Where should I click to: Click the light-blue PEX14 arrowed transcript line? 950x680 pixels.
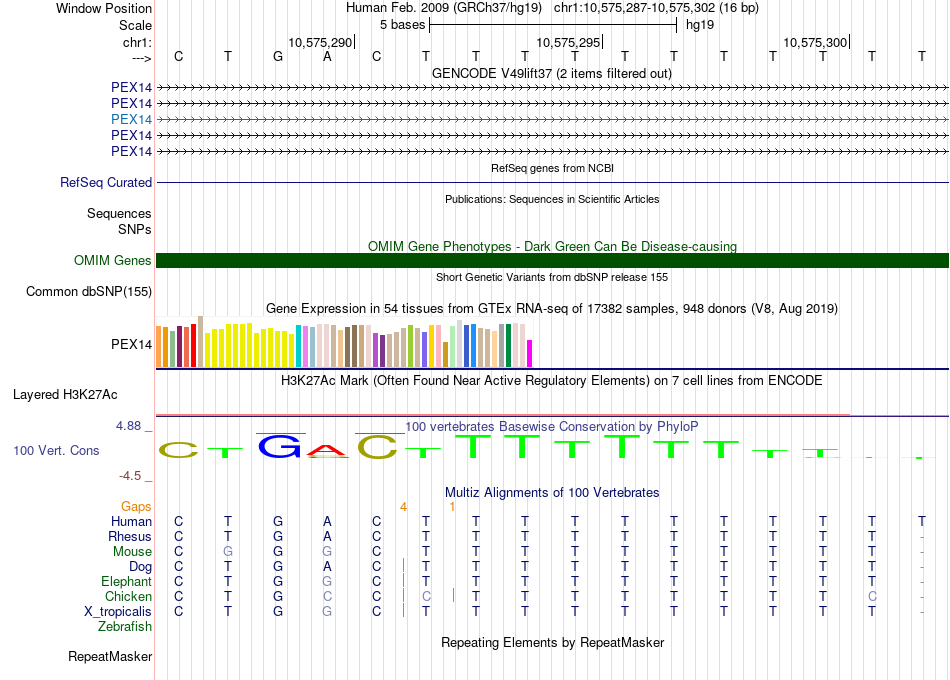pyautogui.click(x=552, y=119)
